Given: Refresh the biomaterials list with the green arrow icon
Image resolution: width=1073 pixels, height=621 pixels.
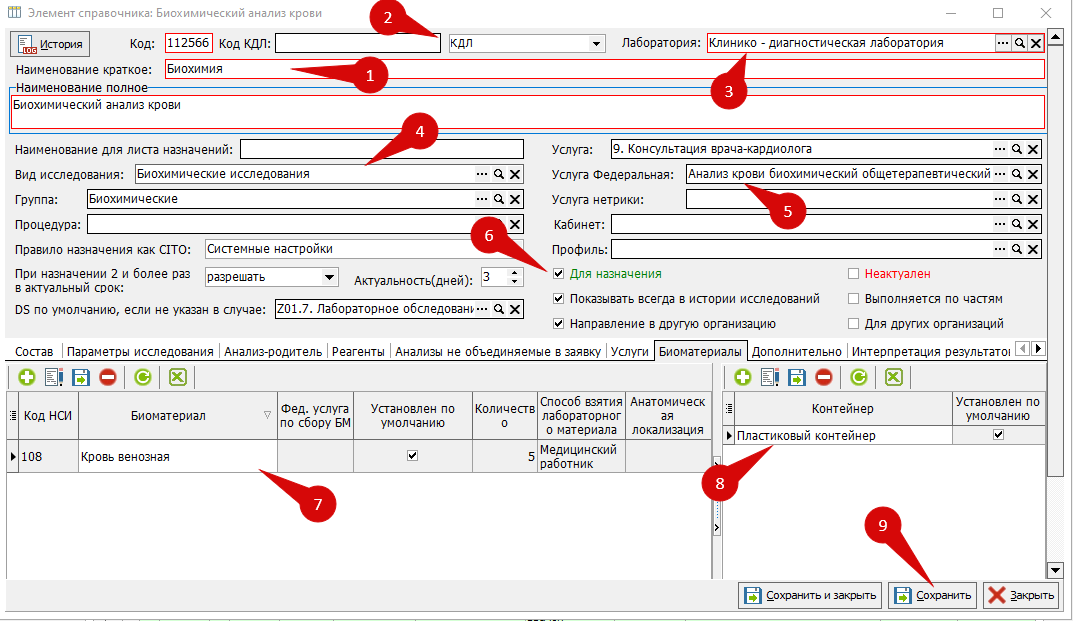Looking at the screenshot, I should pyautogui.click(x=143, y=377).
